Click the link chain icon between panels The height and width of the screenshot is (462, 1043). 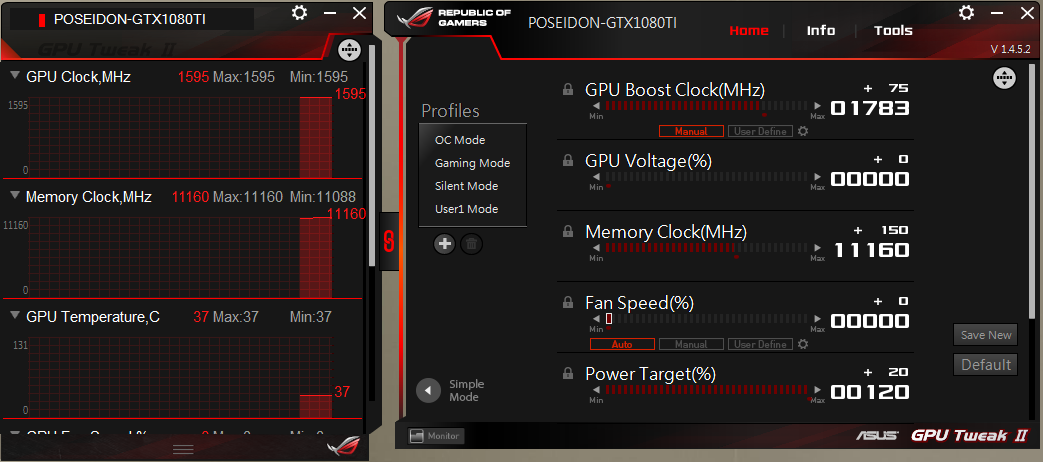(389, 240)
